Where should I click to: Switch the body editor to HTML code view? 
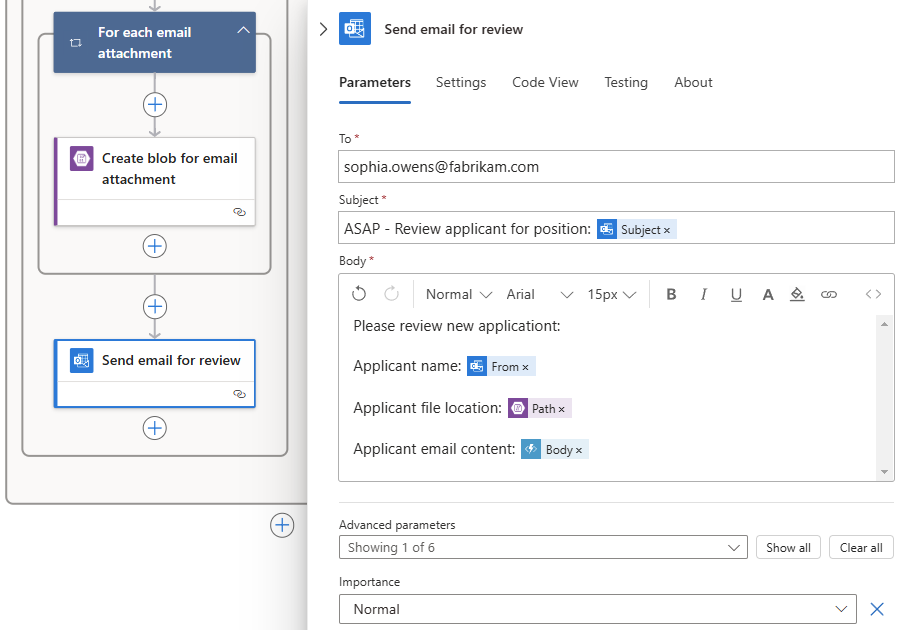tap(873, 293)
